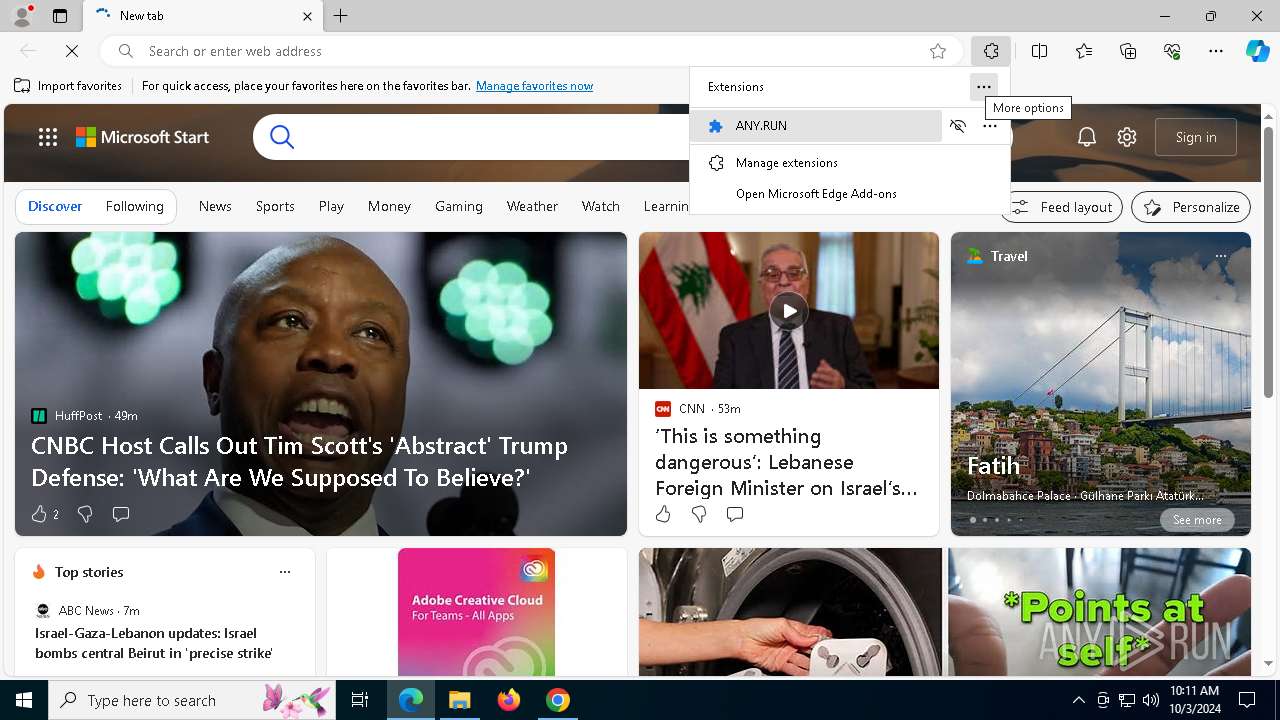Open comments on CNN Lebanese story
Screen dimensions: 1280x720
735,514
